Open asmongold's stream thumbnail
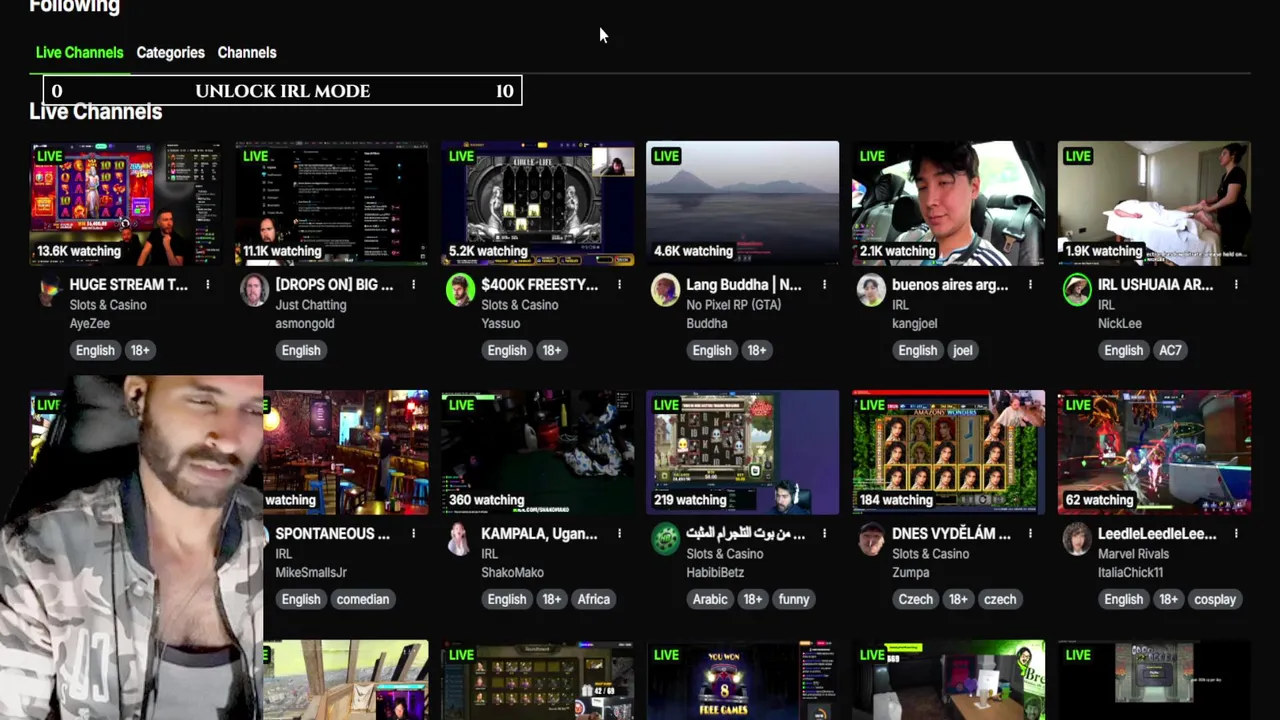The width and height of the screenshot is (1280, 720). pos(332,203)
